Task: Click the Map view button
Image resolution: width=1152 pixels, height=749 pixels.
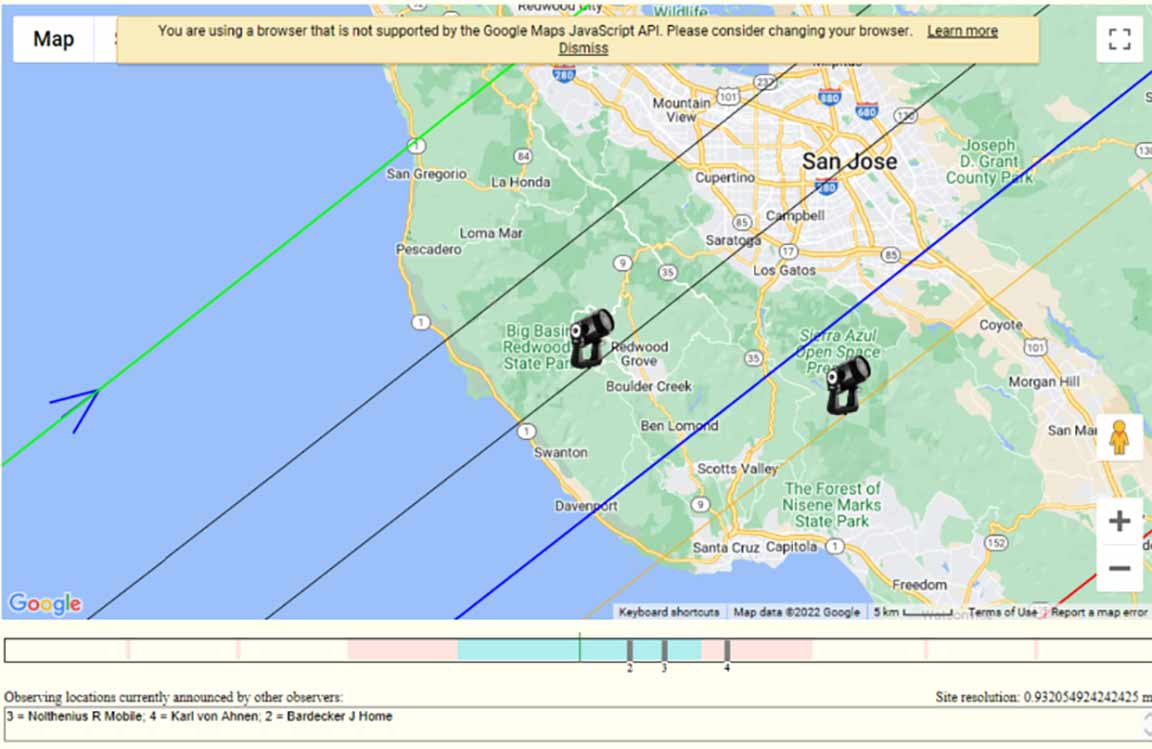Action: pyautogui.click(x=54, y=39)
